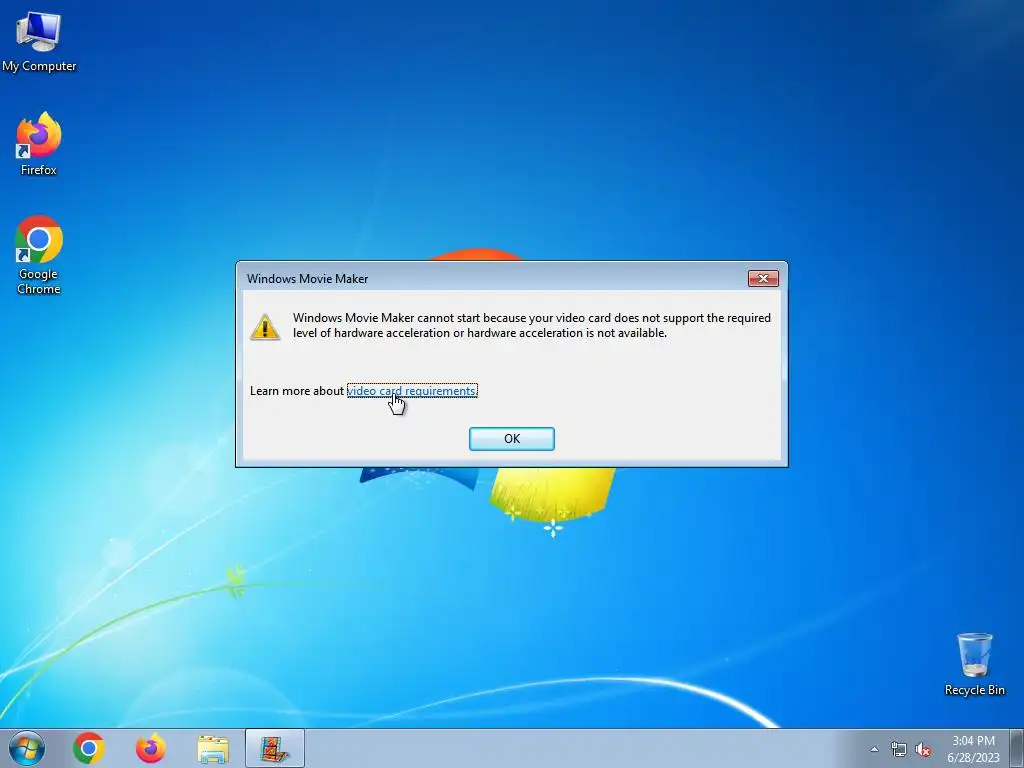Show hidden system tray icons
The image size is (1024, 768).
(x=874, y=749)
